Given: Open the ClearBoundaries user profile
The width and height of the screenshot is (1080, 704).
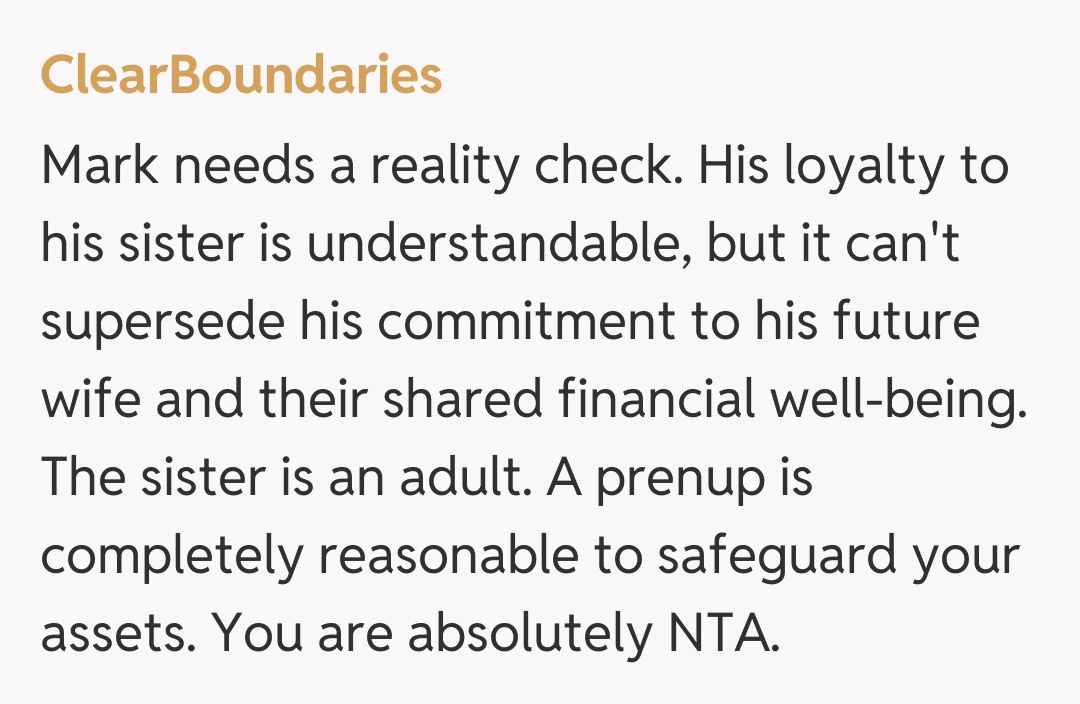Looking at the screenshot, I should (x=241, y=76).
